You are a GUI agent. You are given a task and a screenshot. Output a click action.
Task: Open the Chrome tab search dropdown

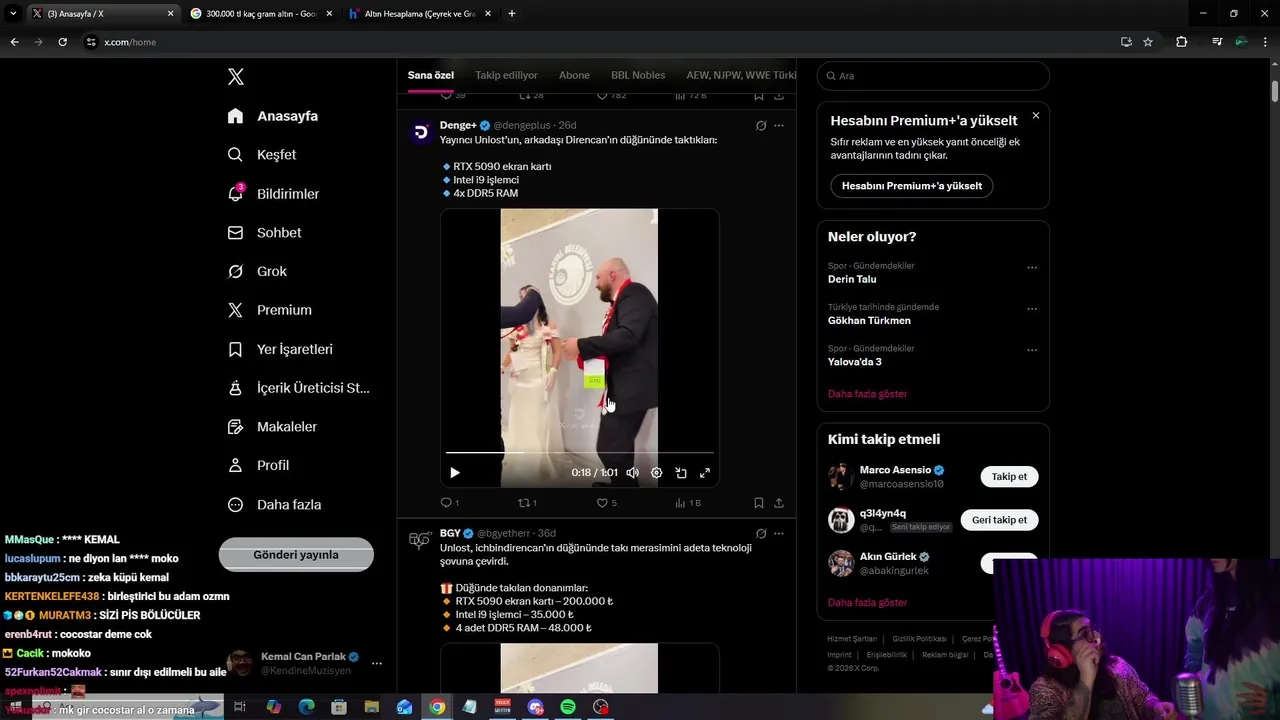13,14
